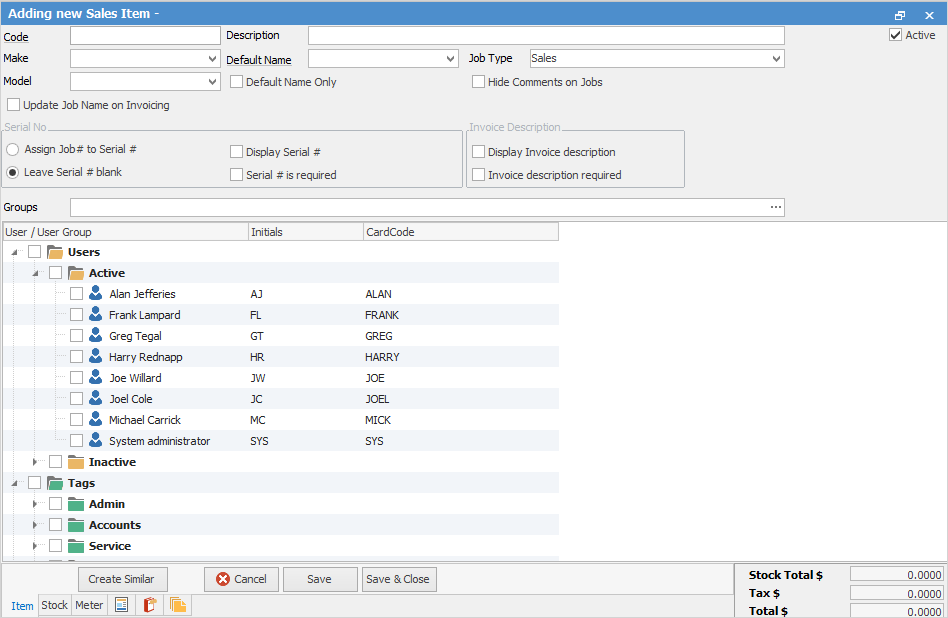948x618 pixels.
Task: Expand the Inactive users folder
Action: pyautogui.click(x=35, y=462)
